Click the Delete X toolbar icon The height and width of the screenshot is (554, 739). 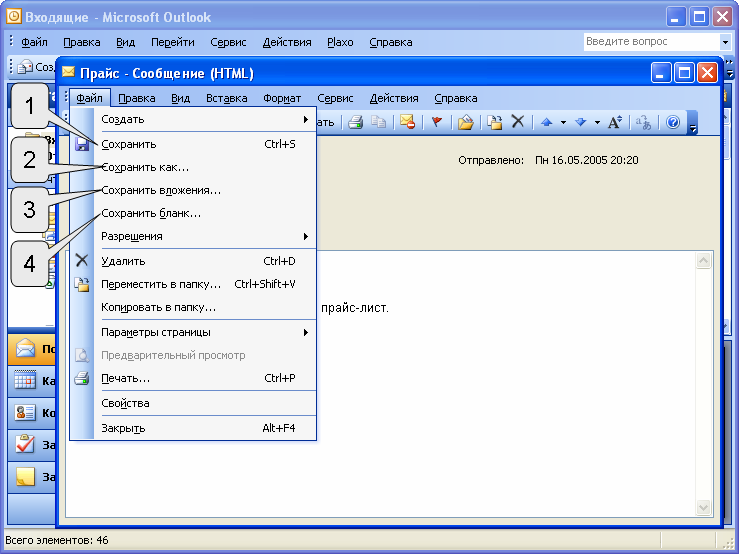coord(518,122)
